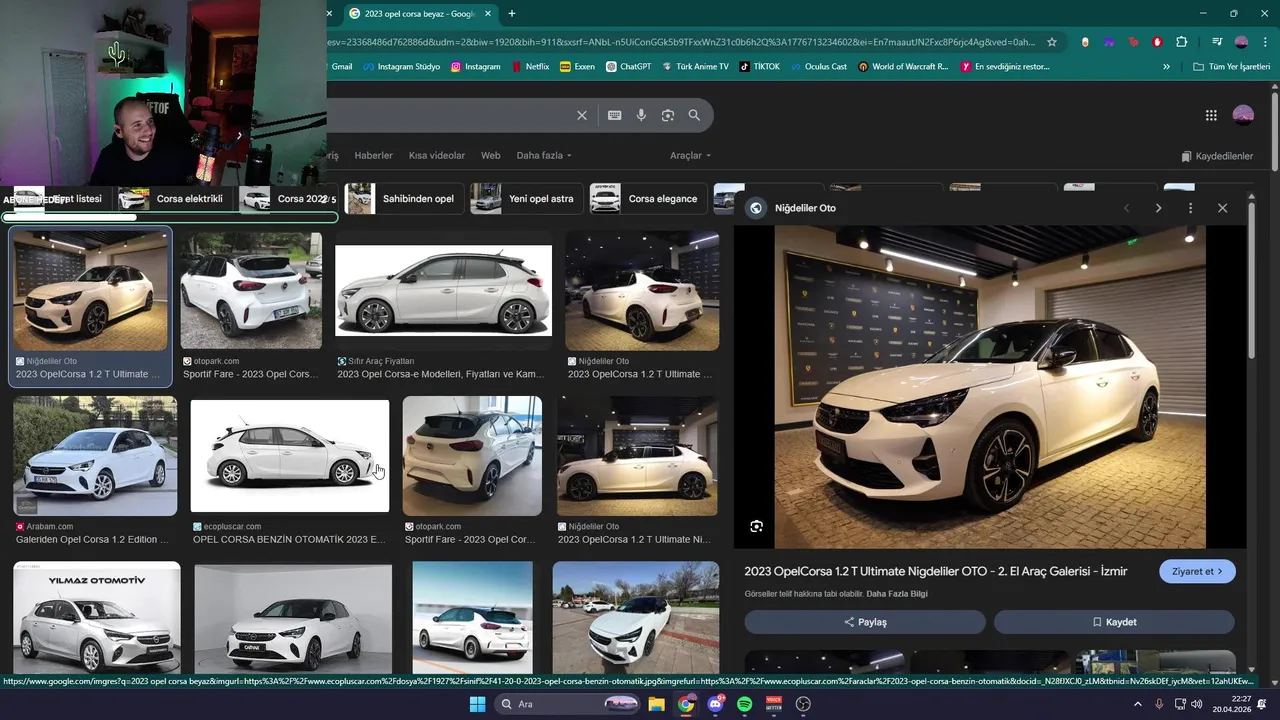This screenshot has width=1280, height=720.
Task: Open Voicemeeter from the taskbar
Action: point(774,704)
